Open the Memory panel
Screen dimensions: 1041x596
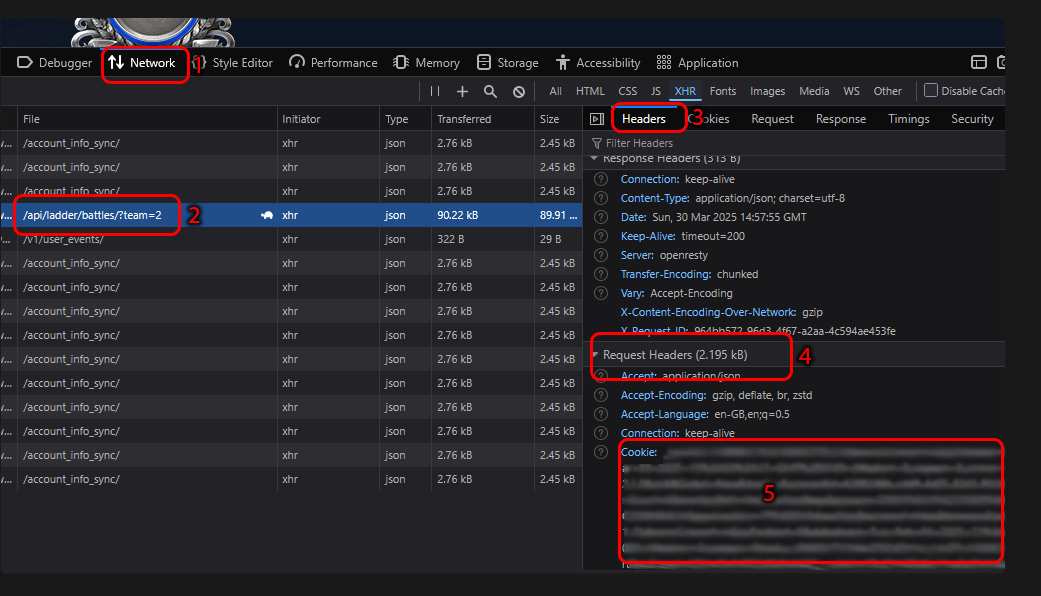click(x=426, y=62)
